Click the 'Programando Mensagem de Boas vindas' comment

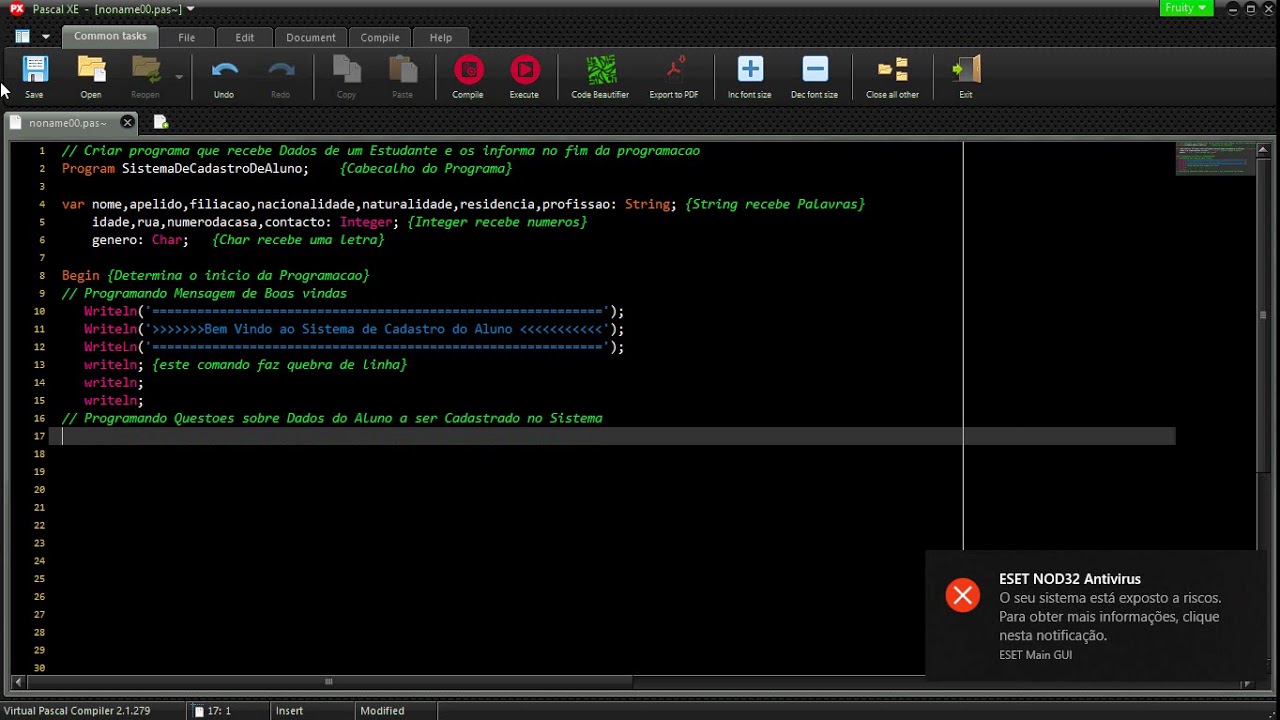[x=204, y=293]
